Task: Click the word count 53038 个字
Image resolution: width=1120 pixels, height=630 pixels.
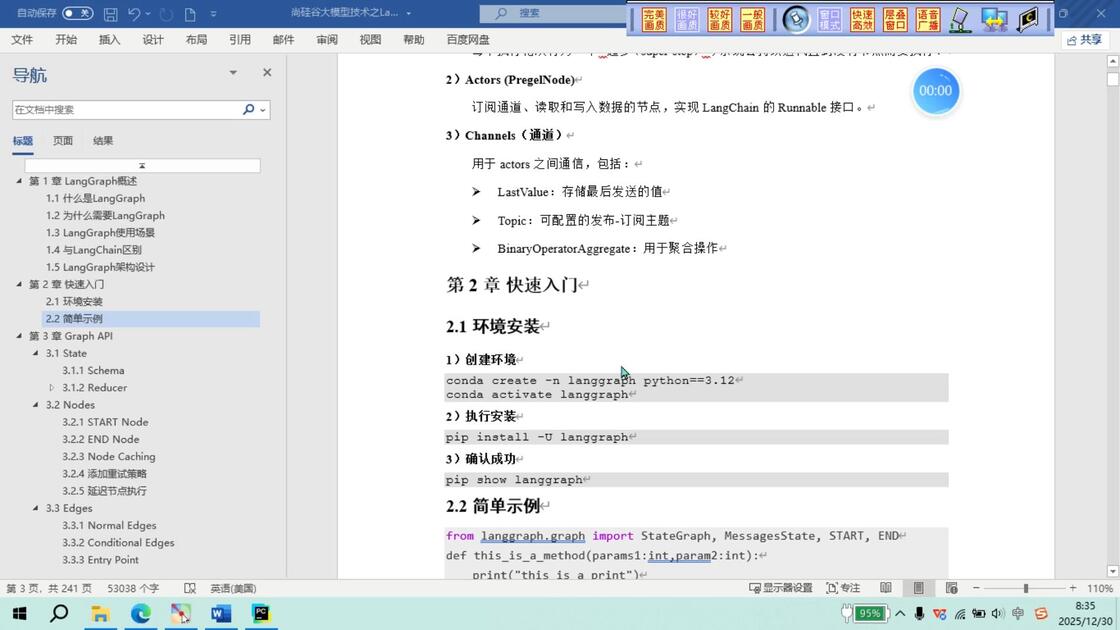Action: [134, 589]
